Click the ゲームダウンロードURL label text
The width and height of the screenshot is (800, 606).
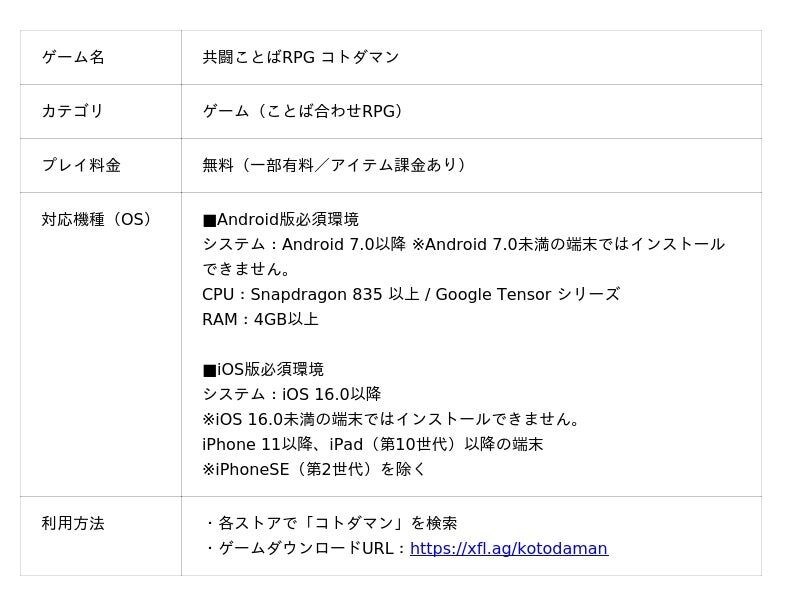pos(306,548)
